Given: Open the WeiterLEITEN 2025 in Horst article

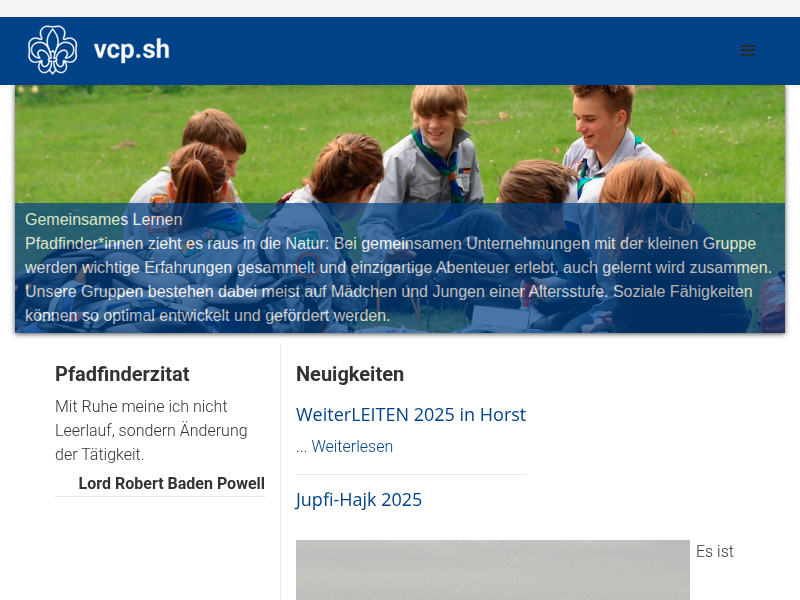Looking at the screenshot, I should click(x=410, y=415).
